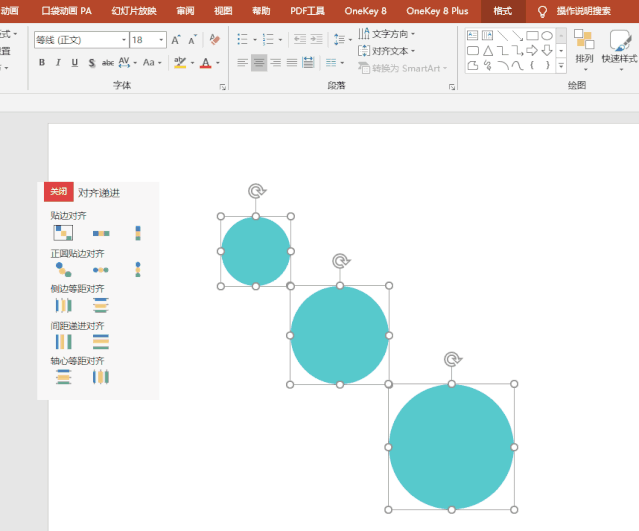Toggle underline text formatting
The image size is (639, 531).
75,62
